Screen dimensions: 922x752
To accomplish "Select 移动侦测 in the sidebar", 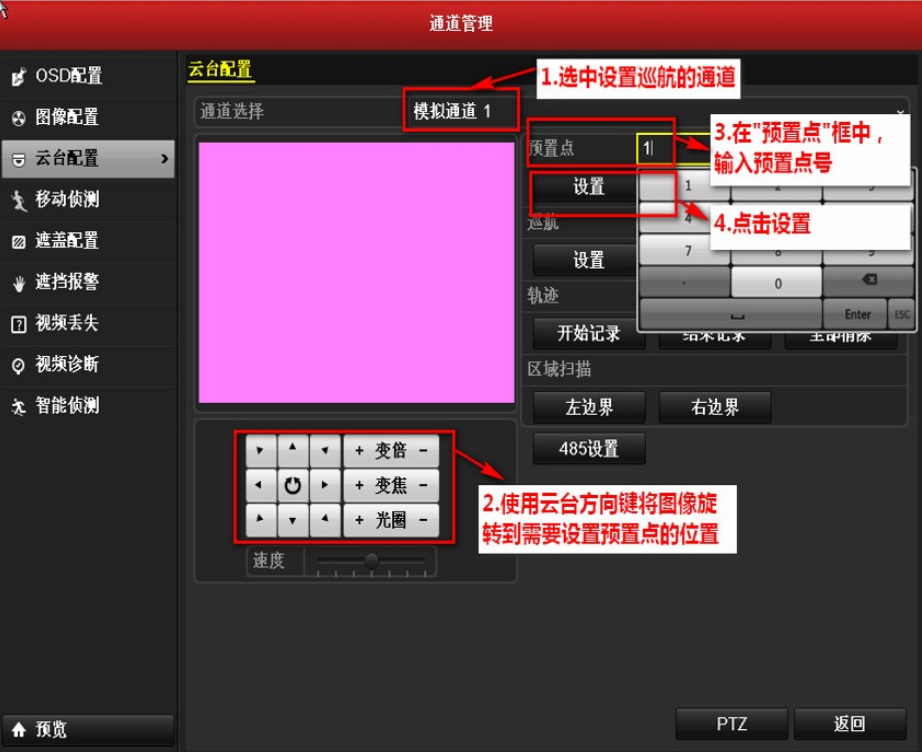I will pos(88,200).
